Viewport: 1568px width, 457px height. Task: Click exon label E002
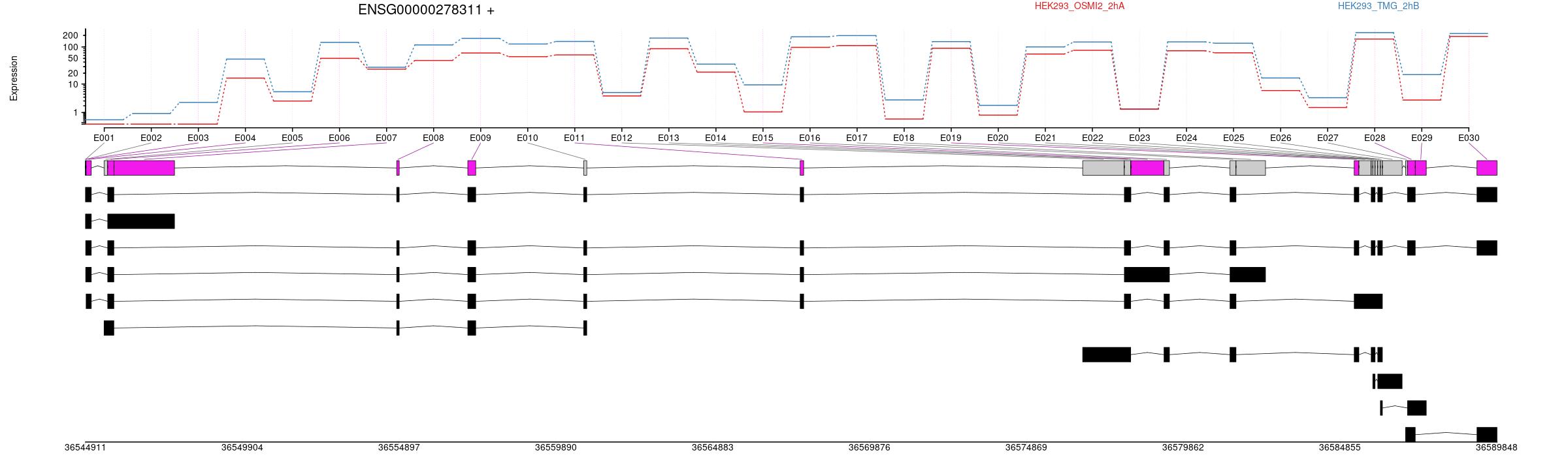pos(151,138)
